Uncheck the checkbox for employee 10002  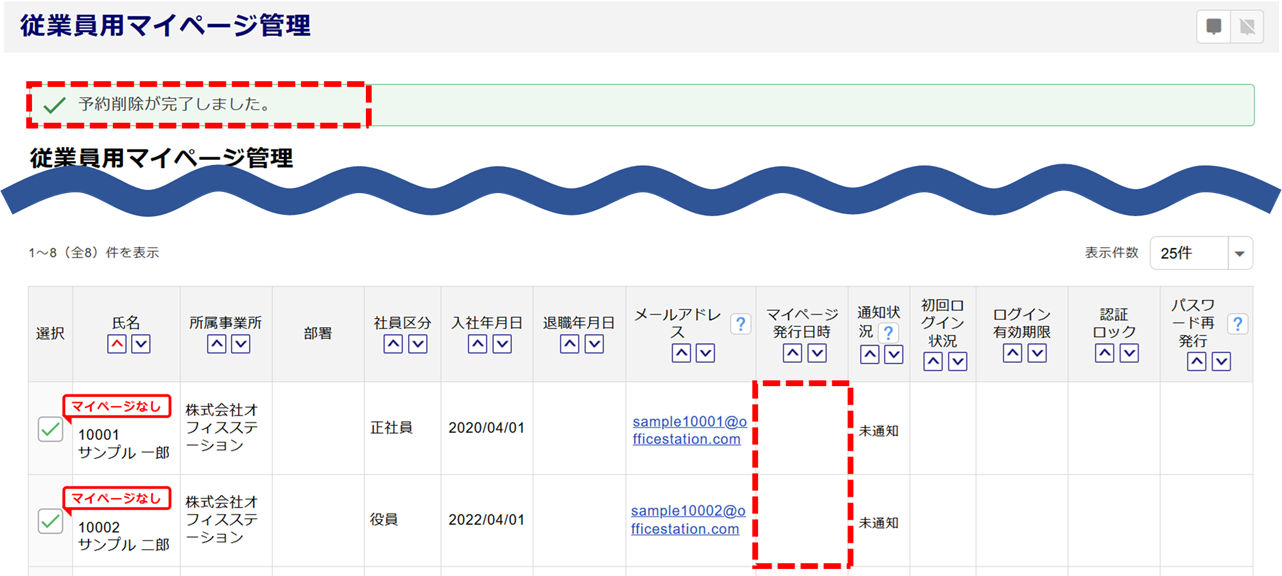pos(50,521)
